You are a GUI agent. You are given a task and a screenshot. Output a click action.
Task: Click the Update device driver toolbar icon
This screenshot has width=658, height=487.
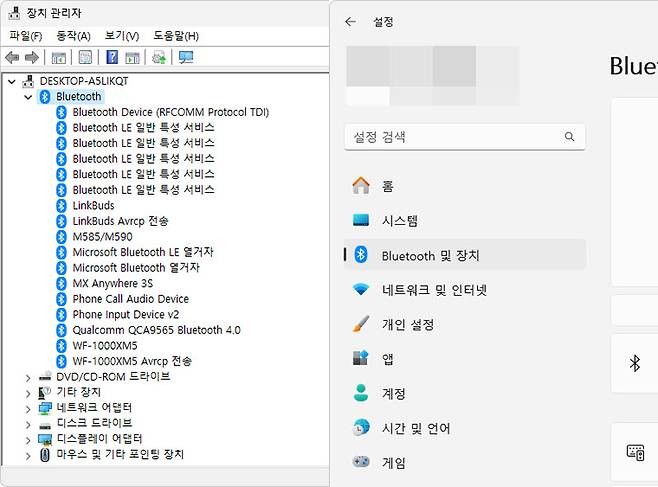pyautogui.click(x=159, y=57)
